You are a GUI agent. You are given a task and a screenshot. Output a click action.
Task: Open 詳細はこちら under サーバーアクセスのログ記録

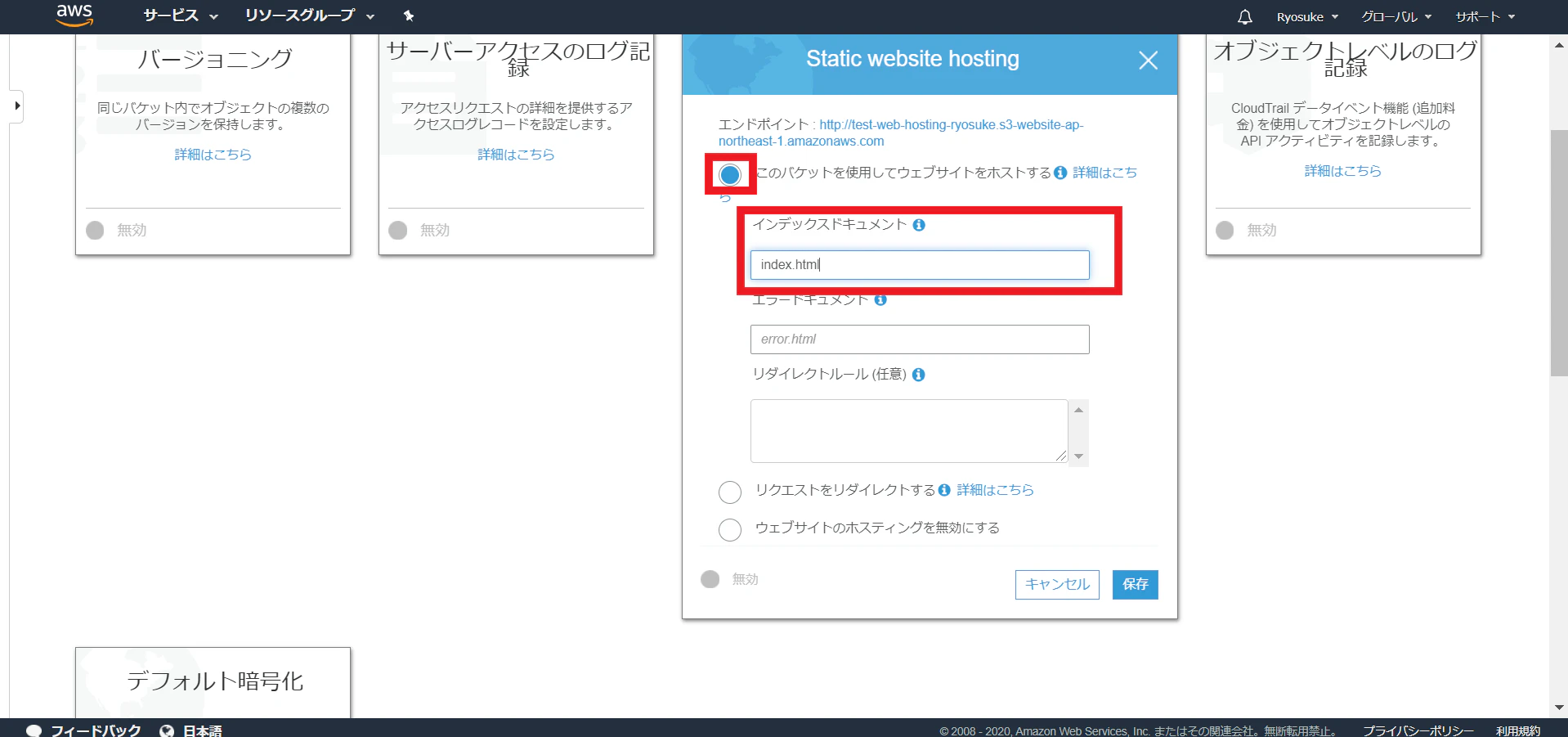(516, 155)
